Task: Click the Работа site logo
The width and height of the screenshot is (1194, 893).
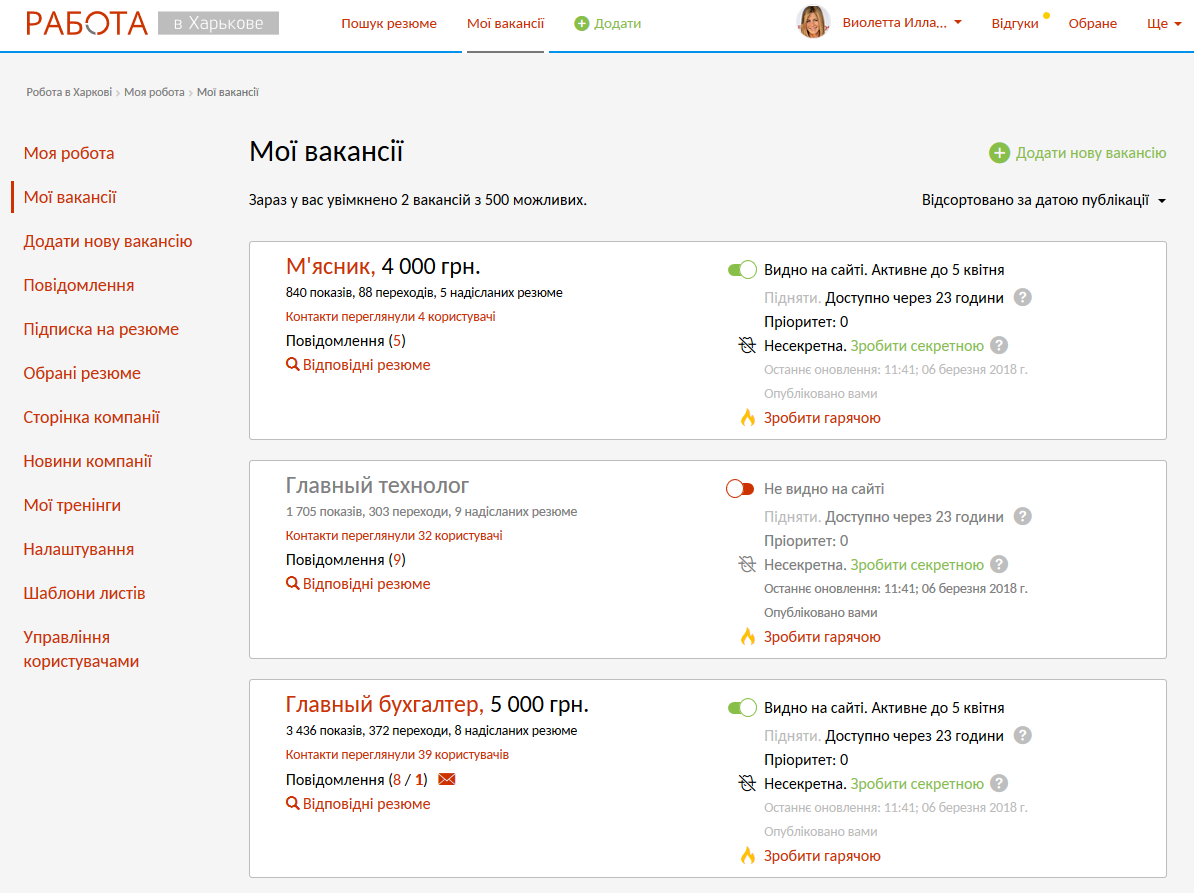Action: pos(88,23)
